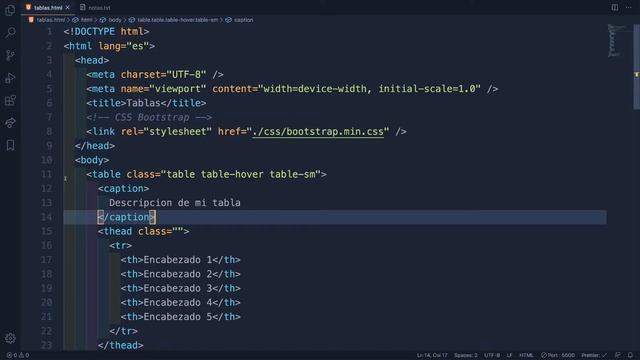Open the Source Control view

(x=10, y=55)
